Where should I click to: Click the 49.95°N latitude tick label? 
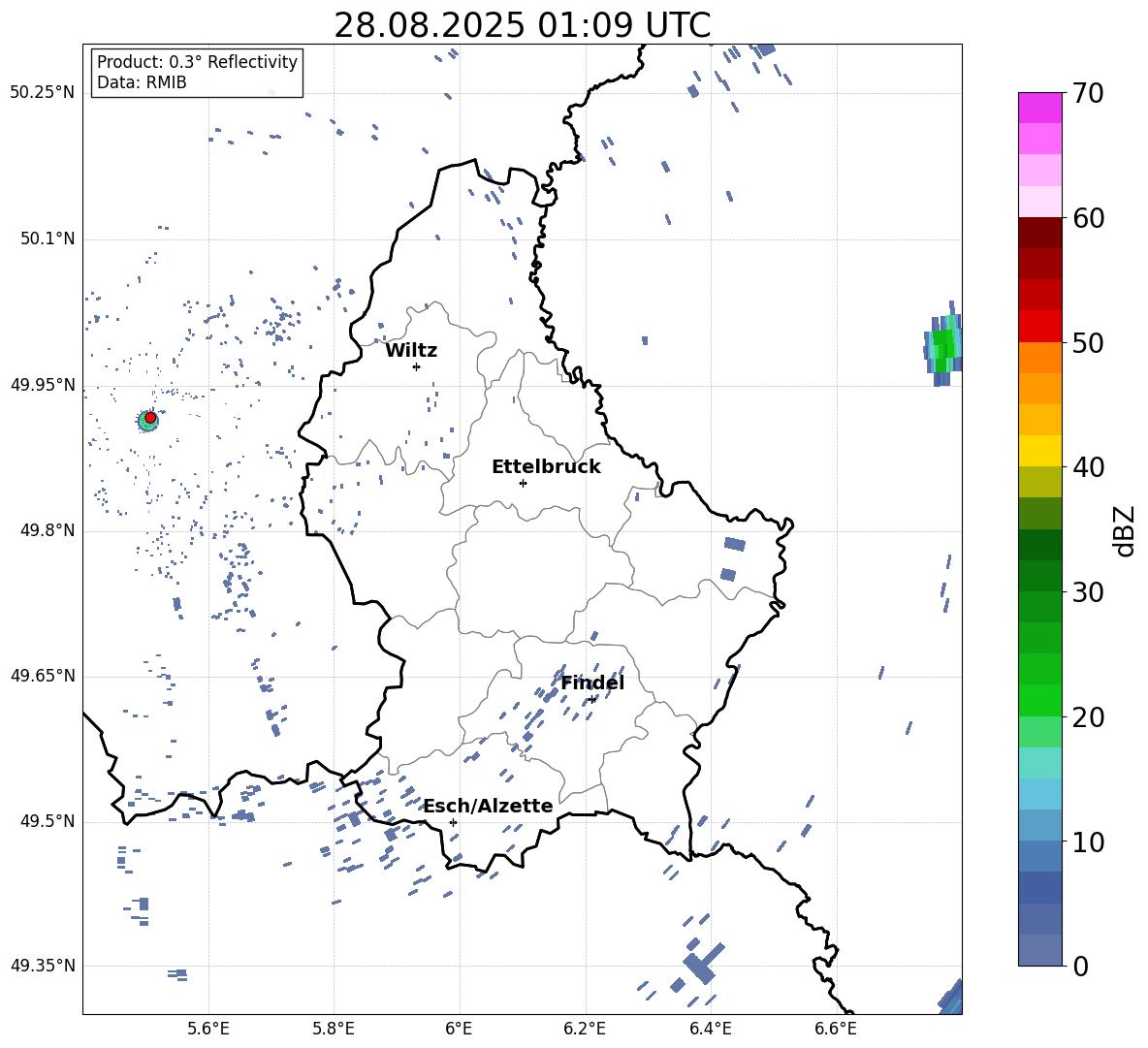pos(42,384)
